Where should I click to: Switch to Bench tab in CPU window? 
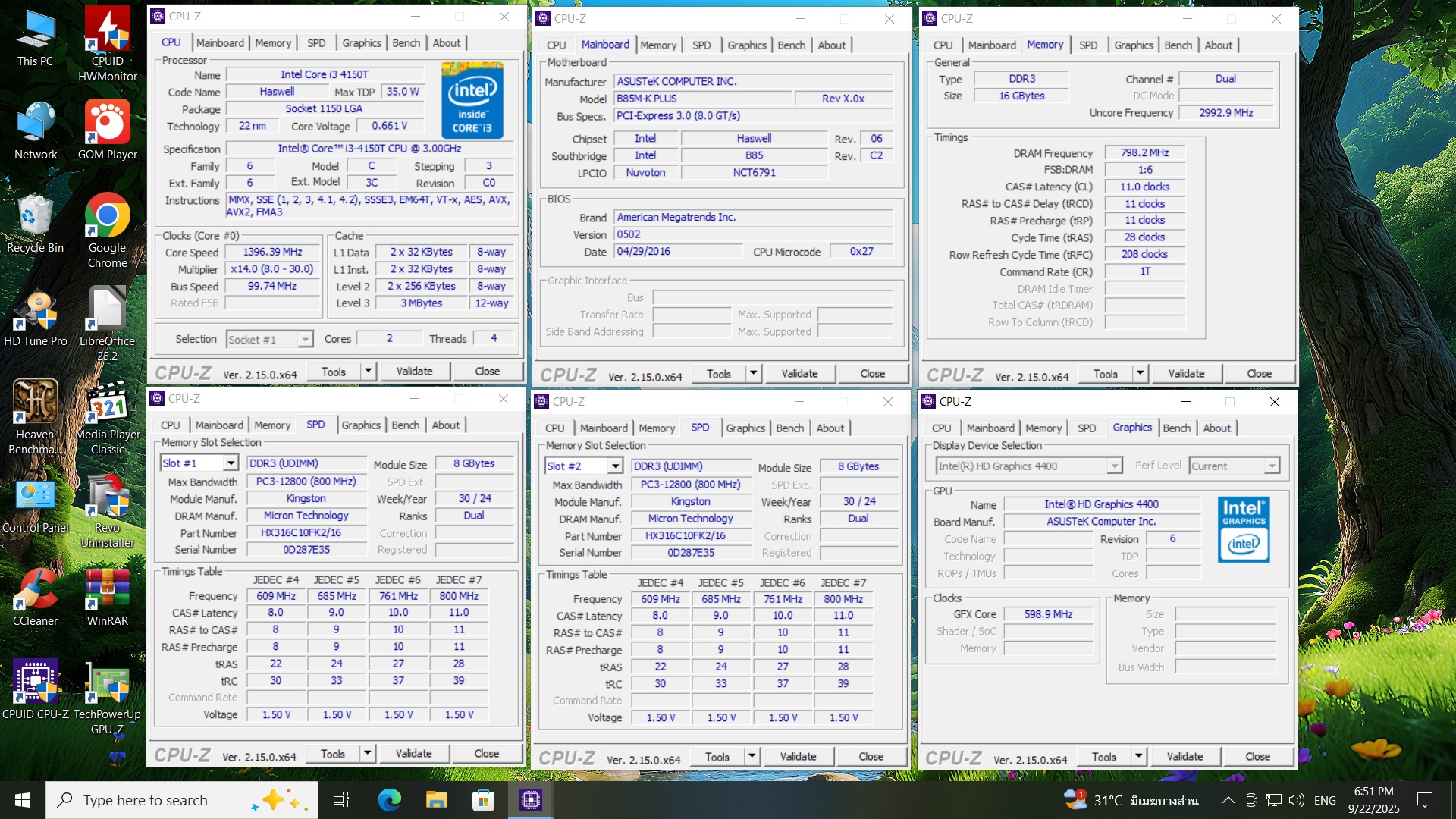click(406, 43)
